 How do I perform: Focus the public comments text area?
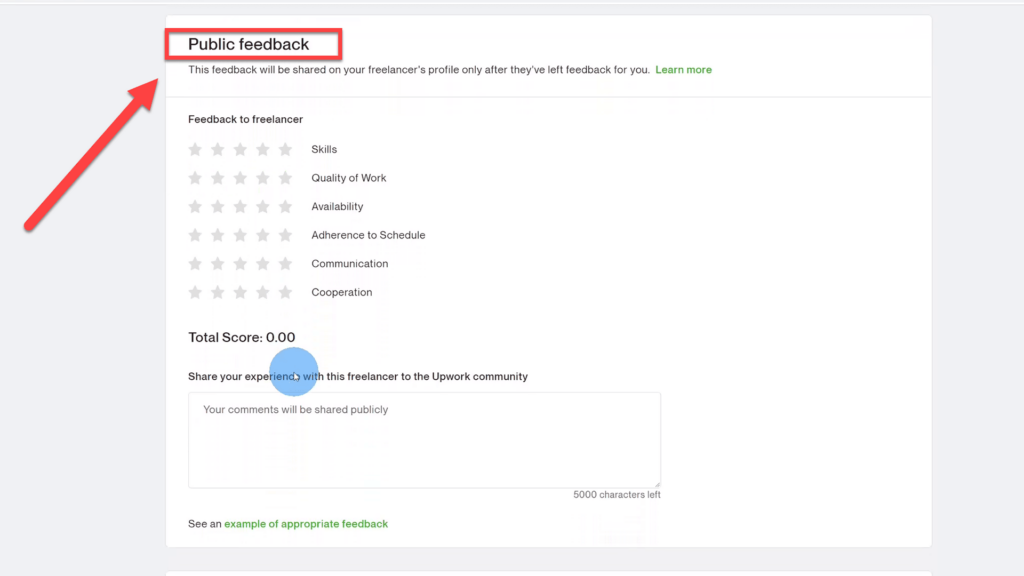click(424, 440)
